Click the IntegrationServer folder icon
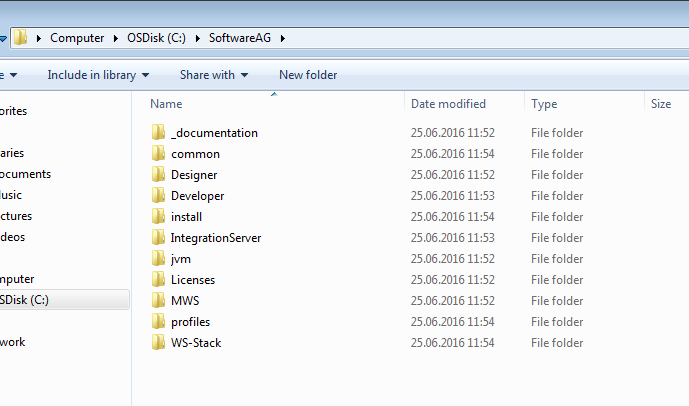This screenshot has width=689, height=406. tap(158, 238)
